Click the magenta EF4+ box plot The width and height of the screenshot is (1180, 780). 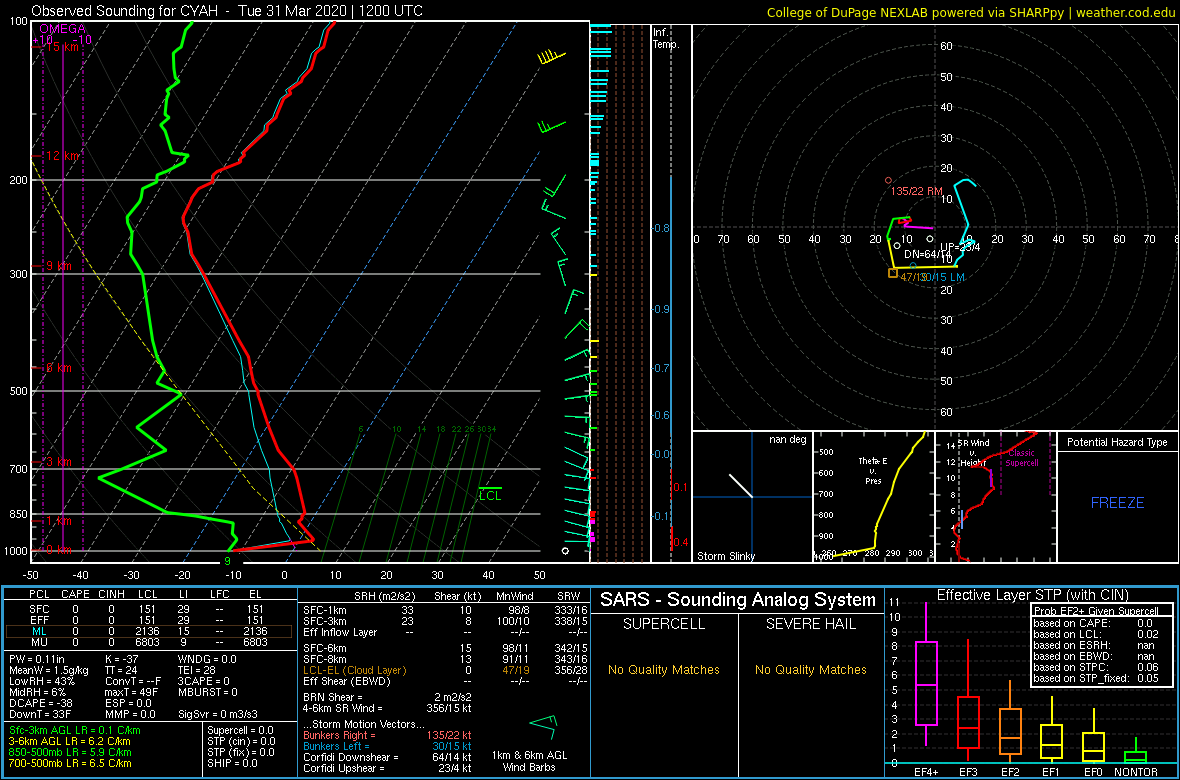[x=925, y=675]
